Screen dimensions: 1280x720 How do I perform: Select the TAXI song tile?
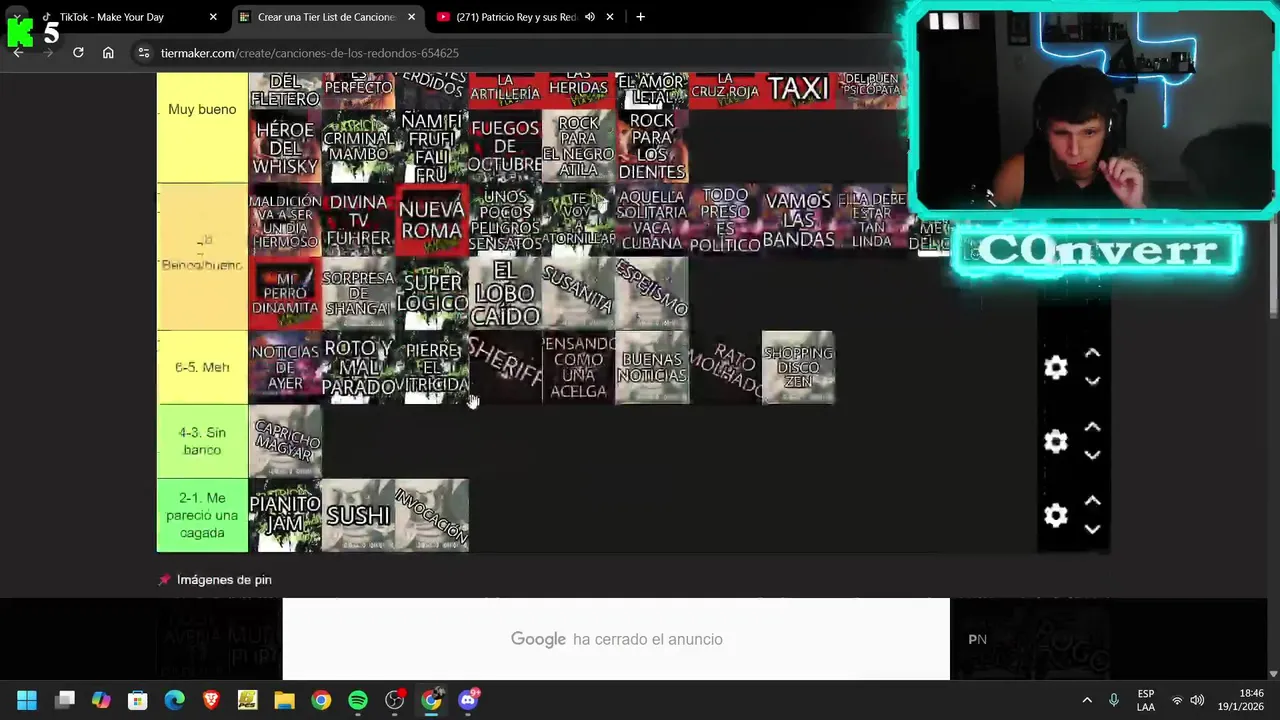pos(798,90)
